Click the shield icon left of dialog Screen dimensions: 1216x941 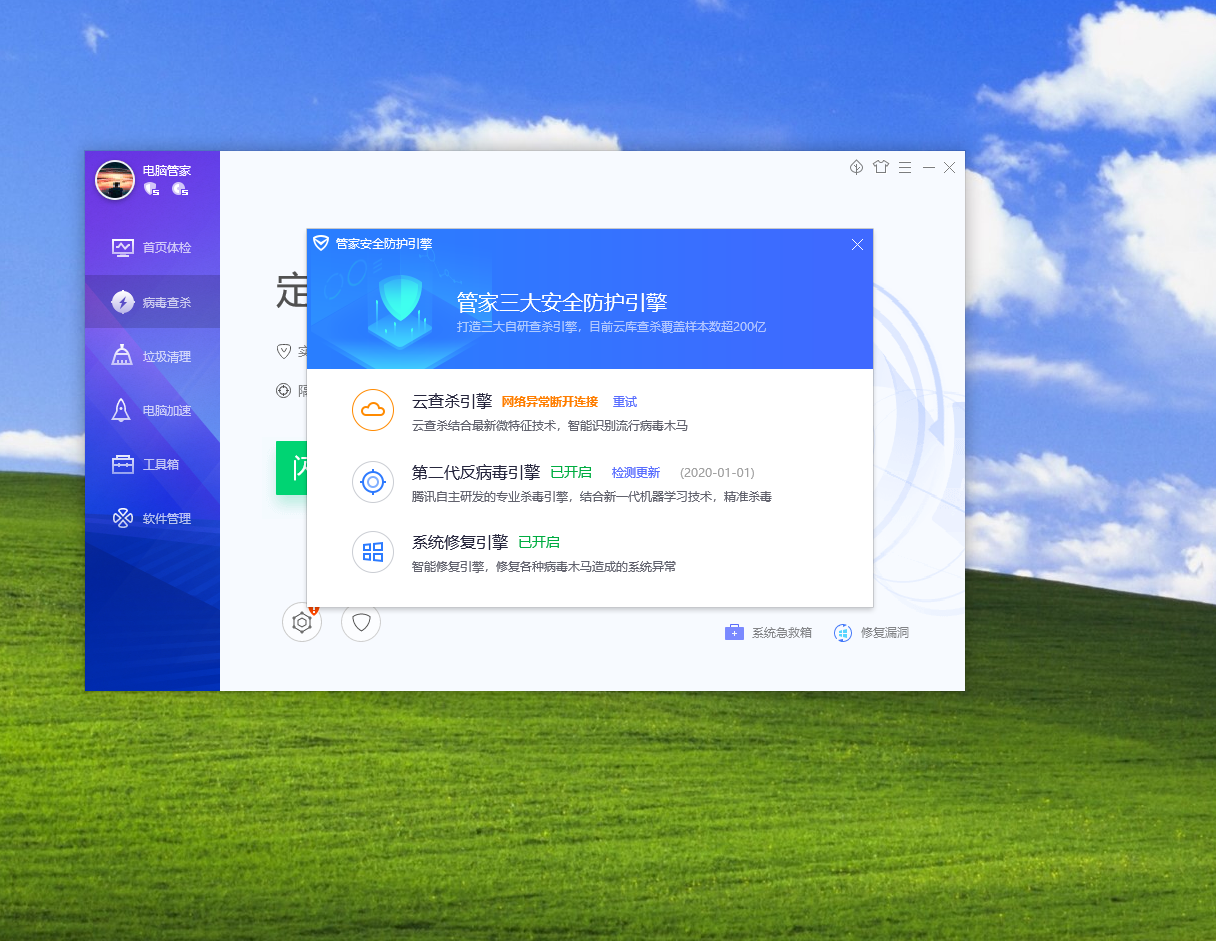pyautogui.click(x=284, y=352)
